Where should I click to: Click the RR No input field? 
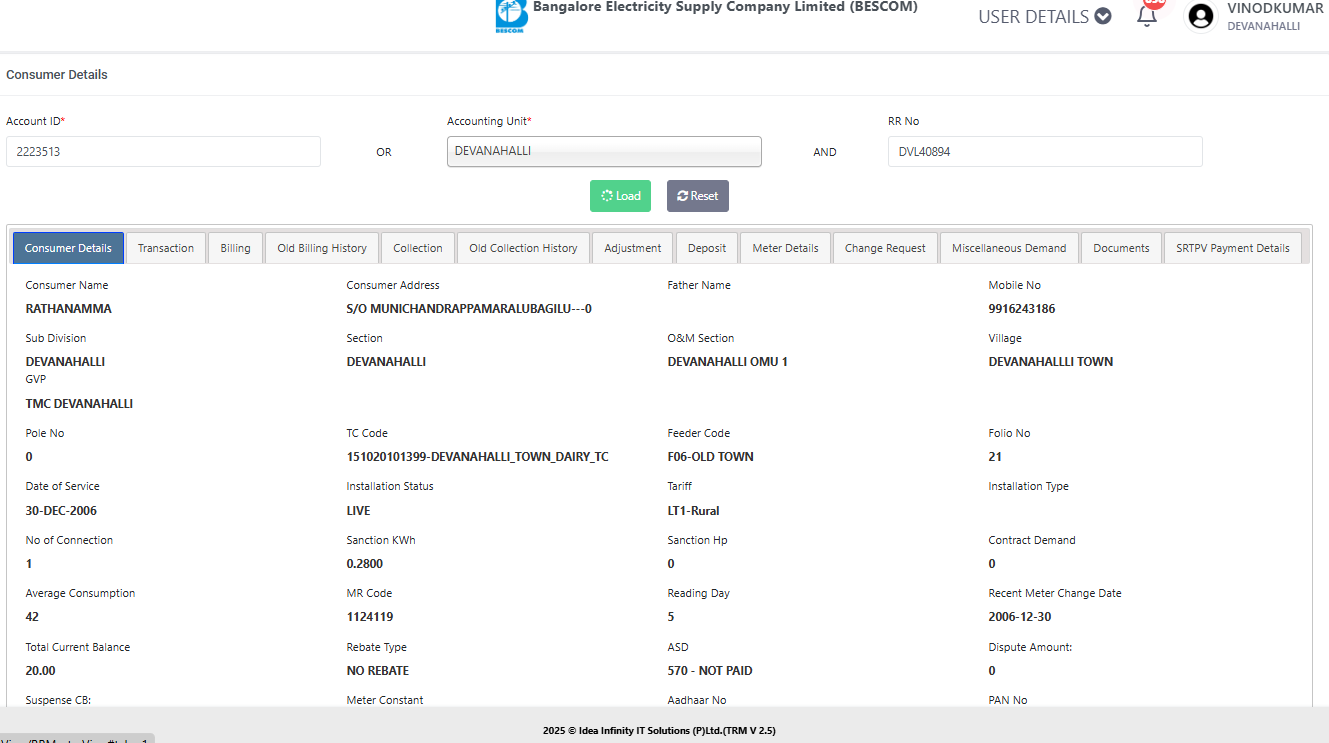pos(1044,151)
